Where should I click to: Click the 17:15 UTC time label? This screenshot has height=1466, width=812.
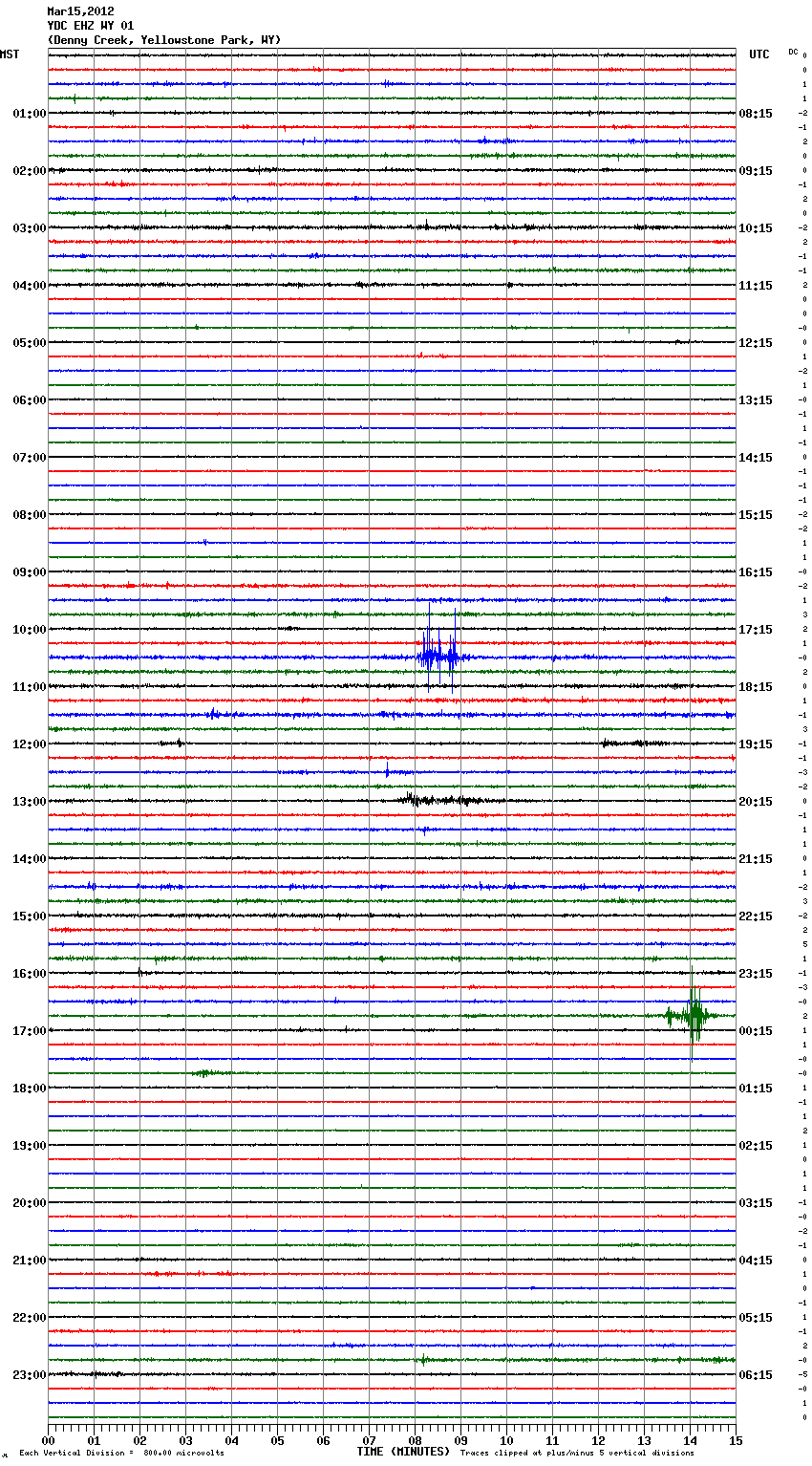(x=756, y=630)
